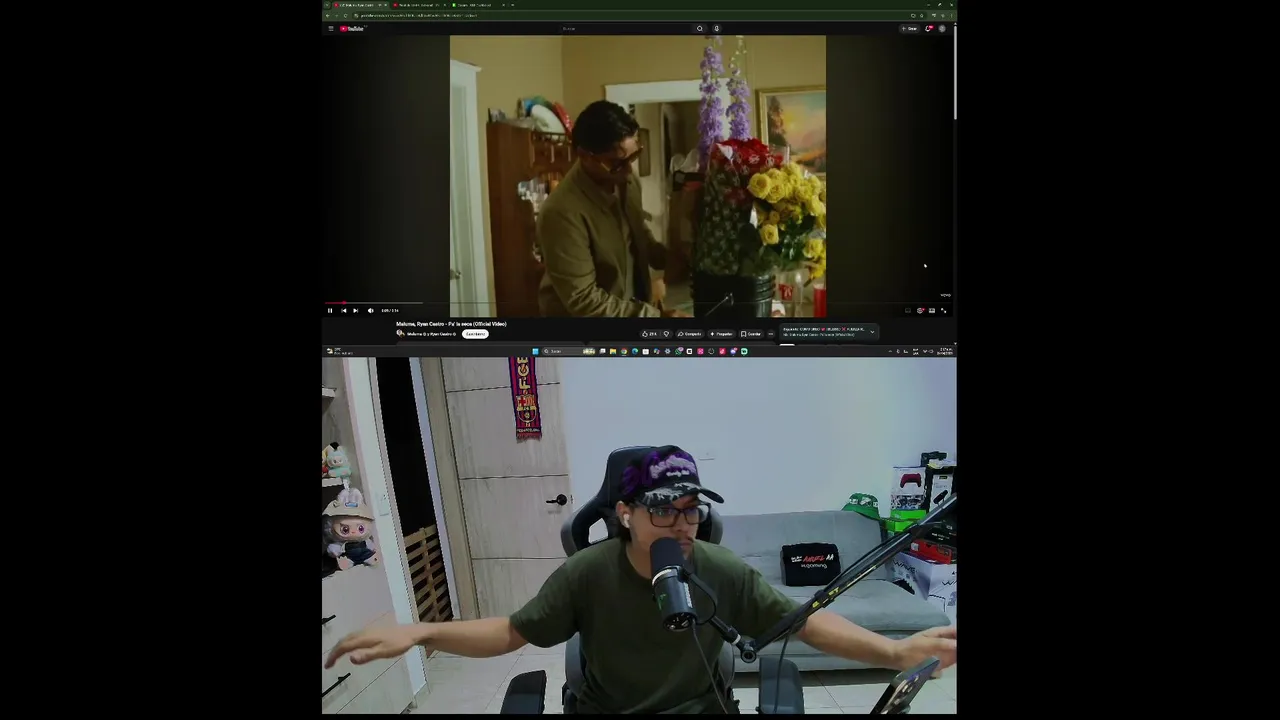The height and width of the screenshot is (720, 1280).
Task: Show hidden system tray icons chevron
Action: pos(890,351)
